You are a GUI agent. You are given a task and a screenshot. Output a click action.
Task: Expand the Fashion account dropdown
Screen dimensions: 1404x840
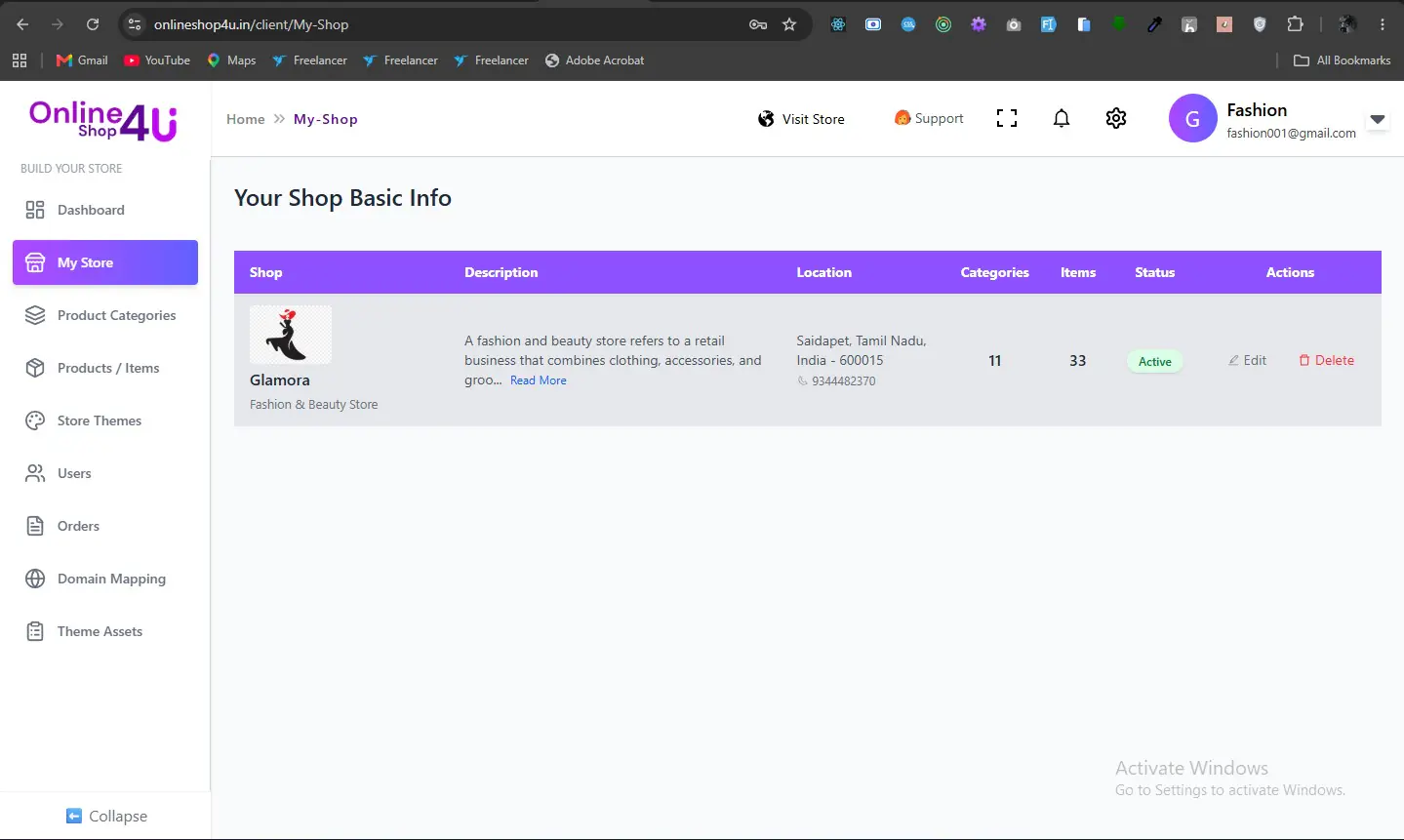1378,119
